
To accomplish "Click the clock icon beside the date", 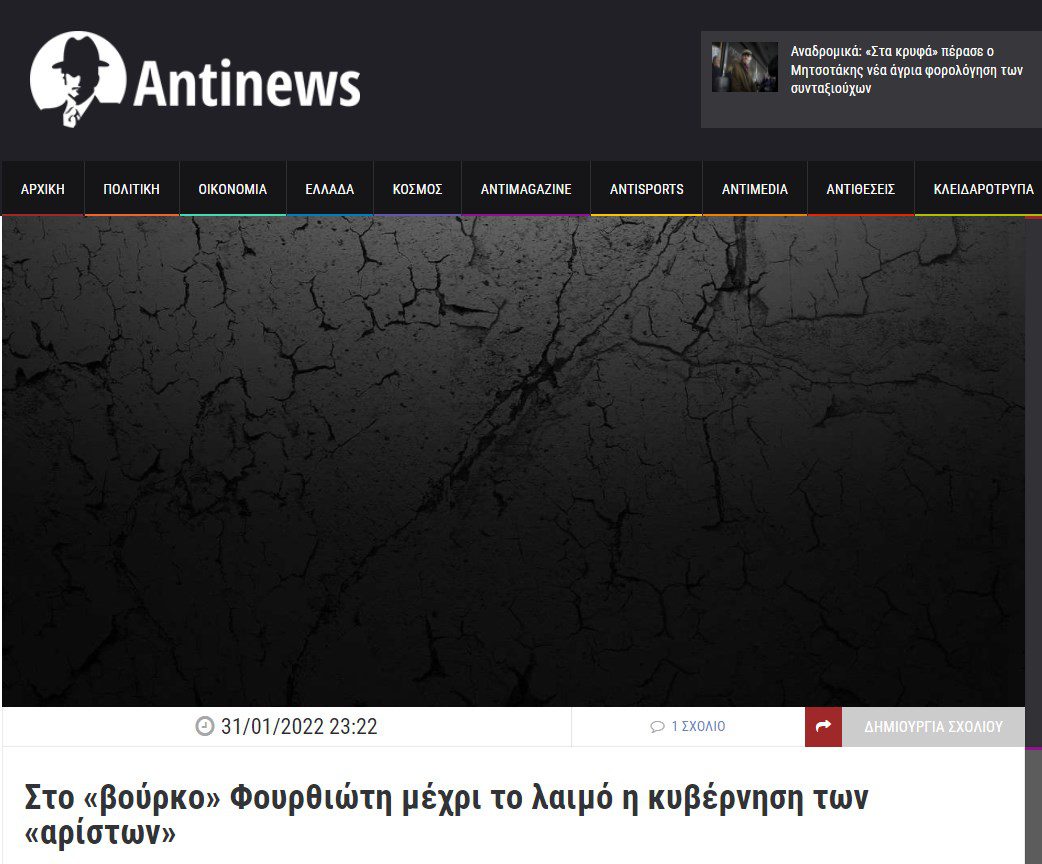I will click(x=205, y=726).
